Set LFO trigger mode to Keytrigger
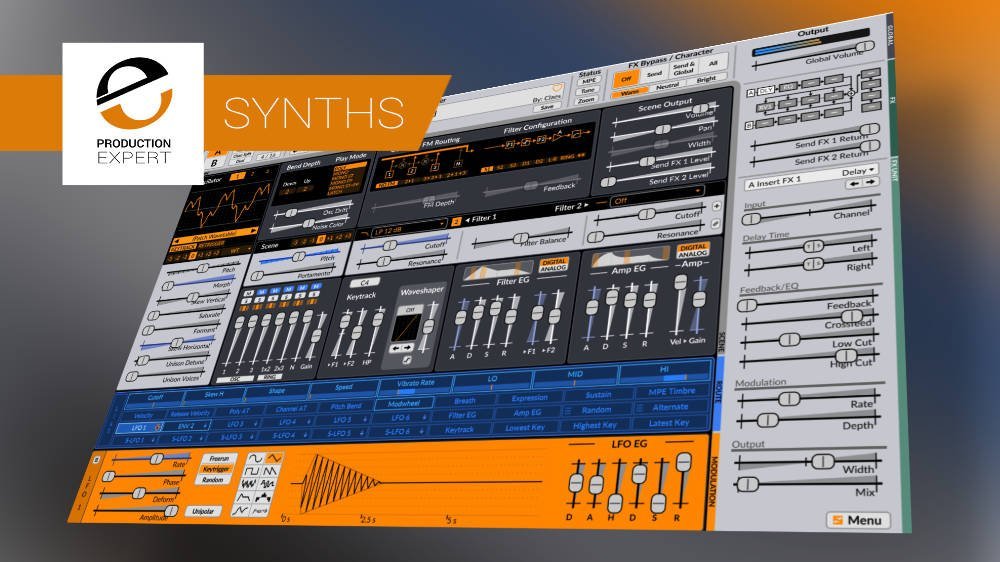This screenshot has height=562, width=1000. point(216,469)
